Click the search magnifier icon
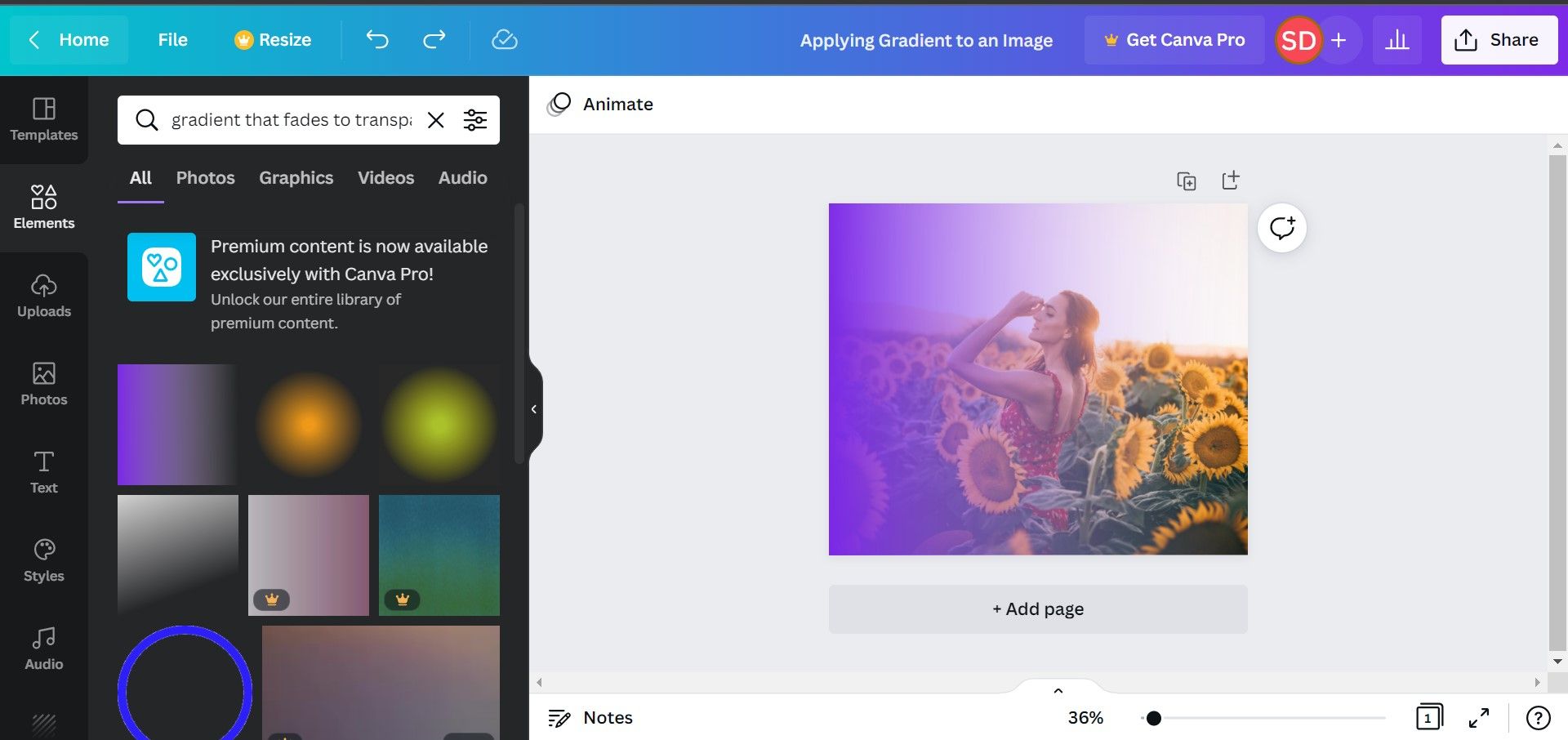Viewport: 1568px width, 740px height. (x=147, y=120)
